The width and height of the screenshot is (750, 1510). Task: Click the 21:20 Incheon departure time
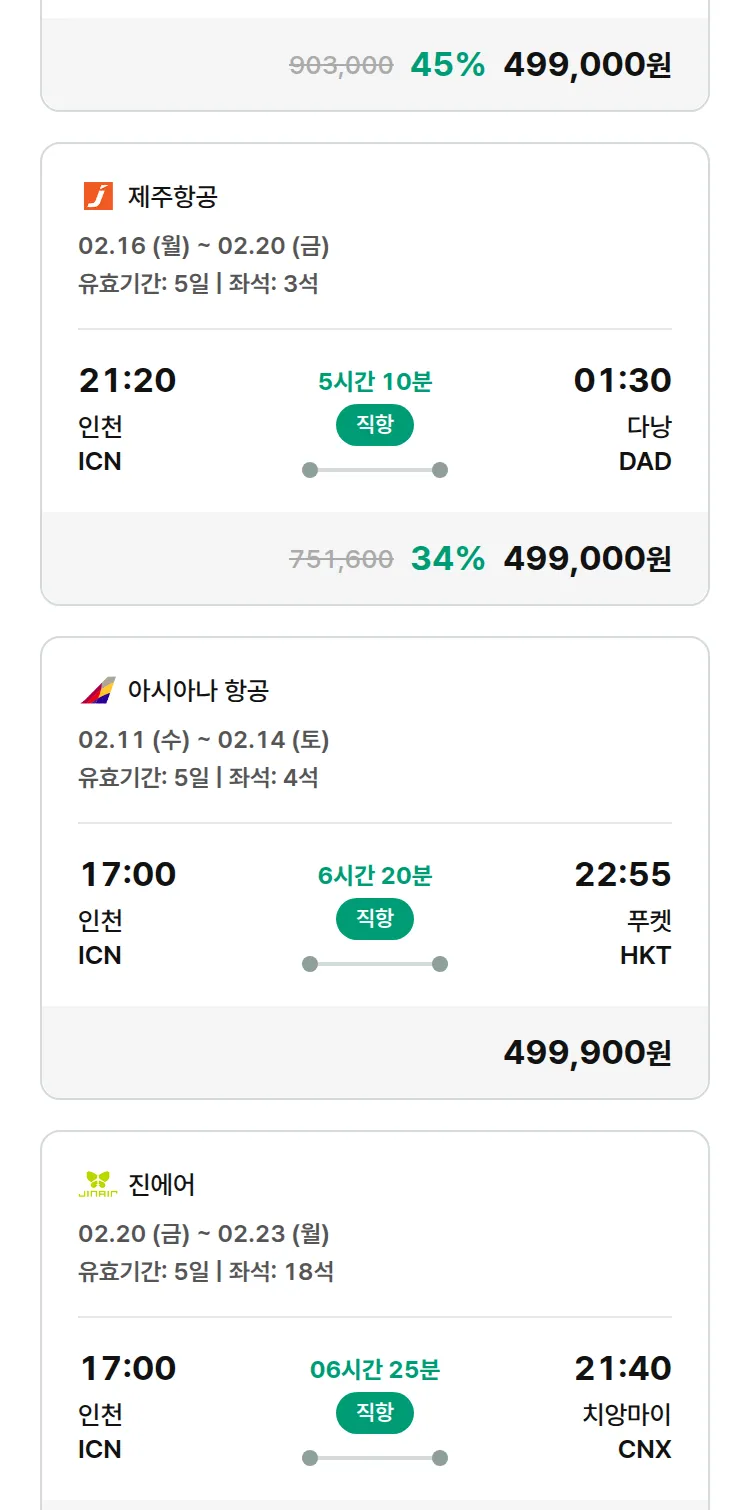(x=127, y=380)
